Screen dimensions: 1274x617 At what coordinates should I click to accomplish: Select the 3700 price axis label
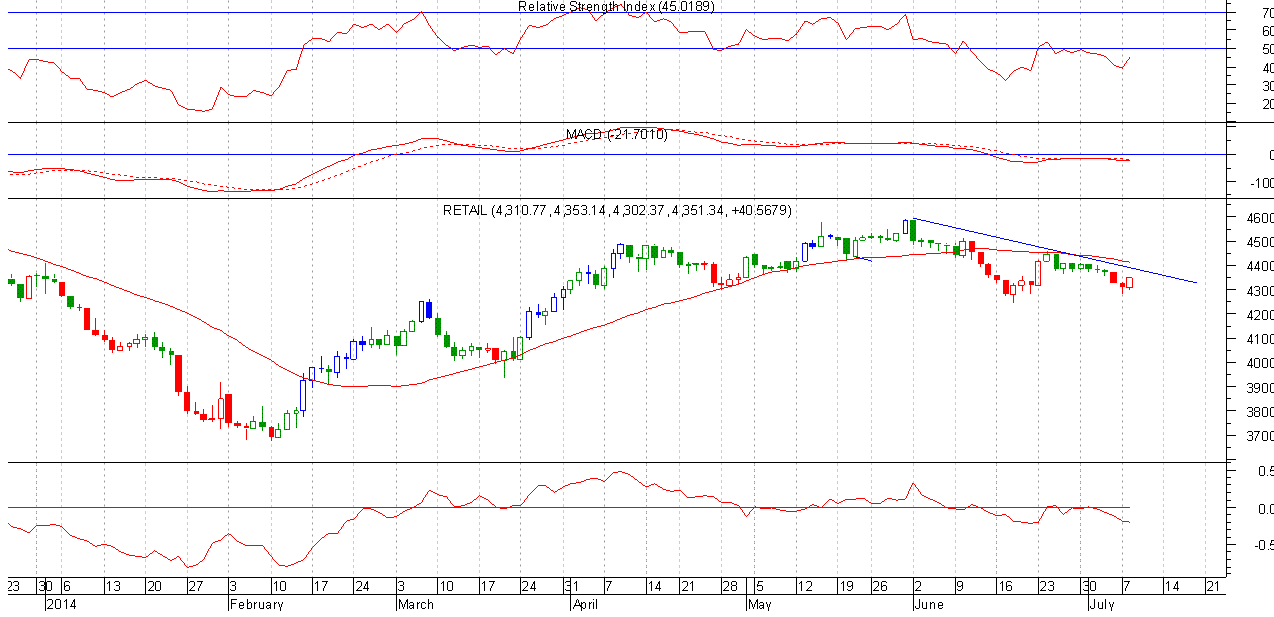pos(1259,437)
